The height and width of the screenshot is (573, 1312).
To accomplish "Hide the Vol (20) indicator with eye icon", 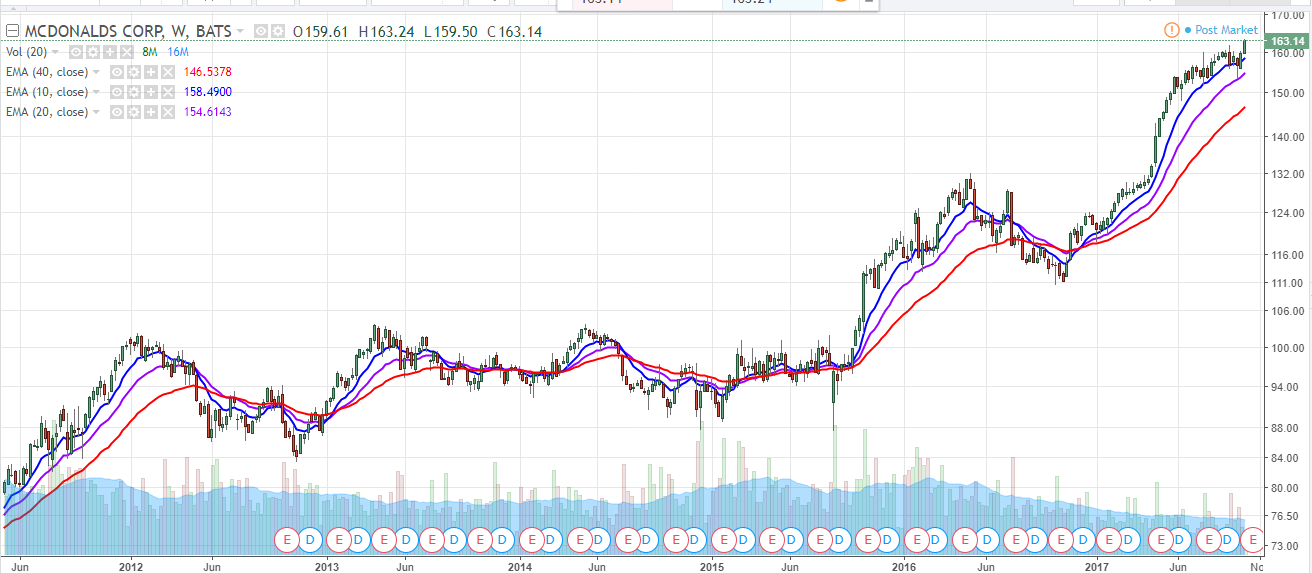I will pos(76,52).
